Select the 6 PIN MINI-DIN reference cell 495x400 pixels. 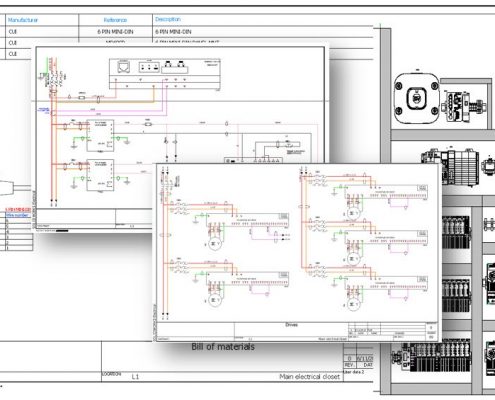coord(115,32)
